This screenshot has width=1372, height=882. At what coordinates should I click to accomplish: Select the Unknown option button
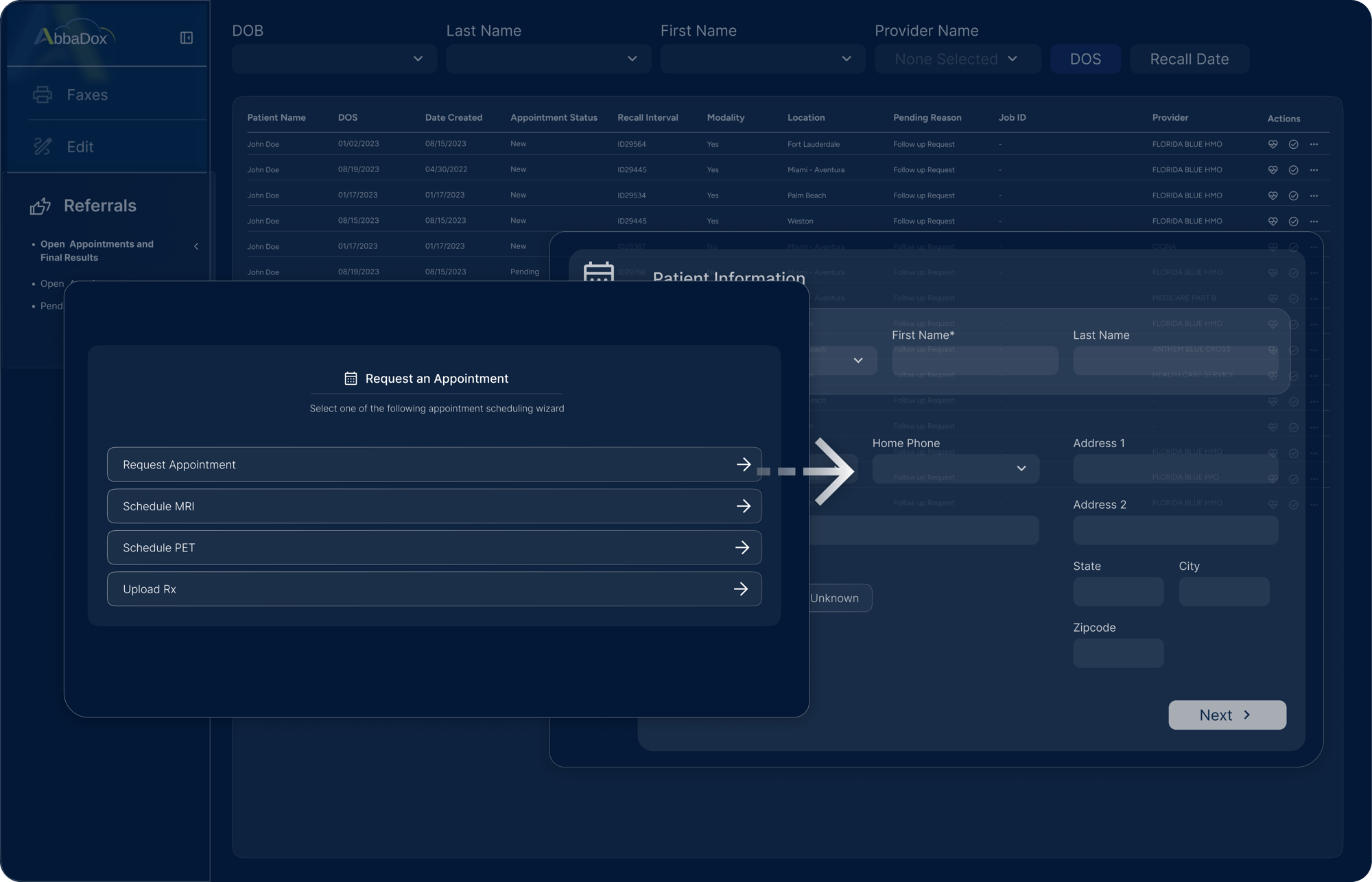[834, 598]
